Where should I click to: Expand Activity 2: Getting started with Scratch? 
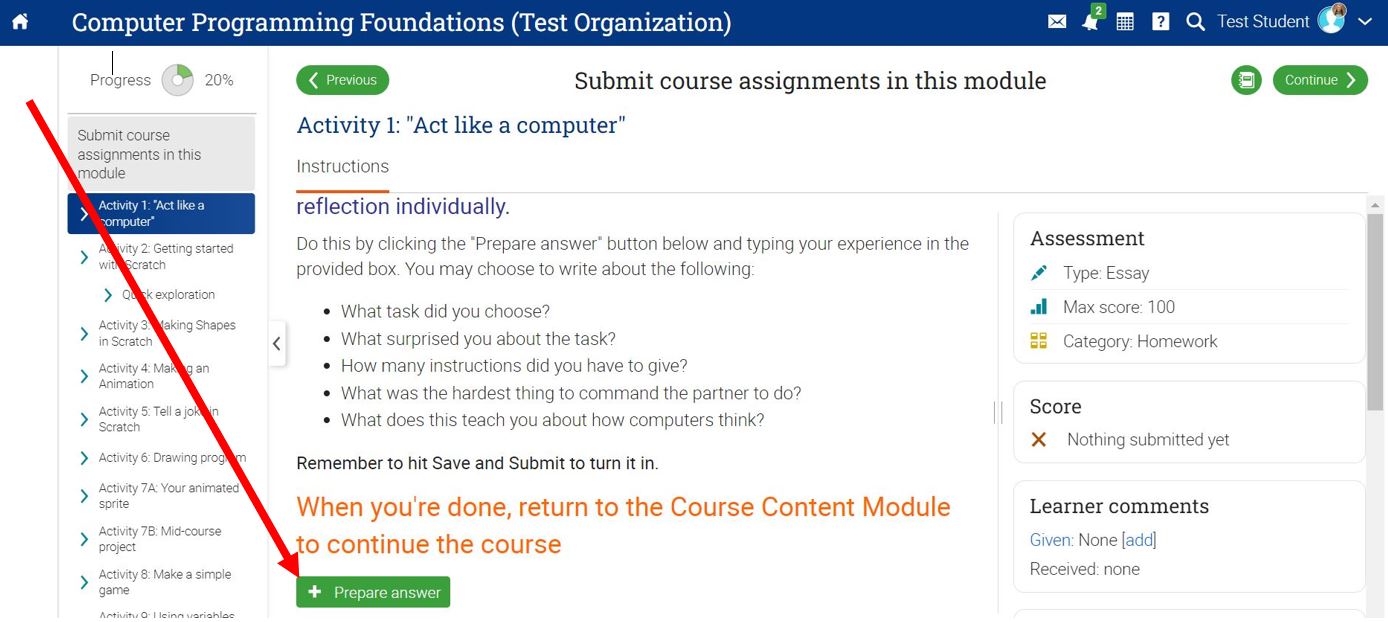pos(84,257)
